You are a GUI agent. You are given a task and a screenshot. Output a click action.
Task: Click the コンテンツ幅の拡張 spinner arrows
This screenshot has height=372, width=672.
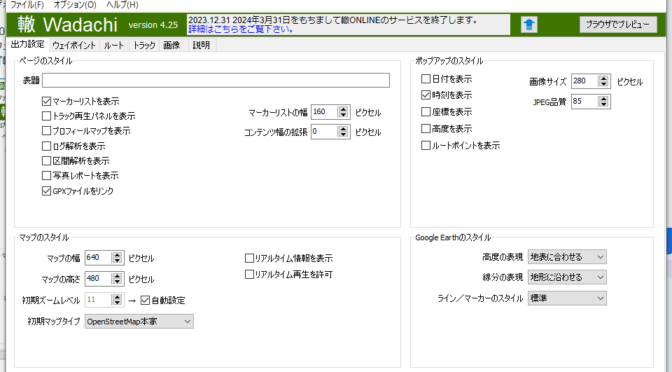tap(343, 132)
